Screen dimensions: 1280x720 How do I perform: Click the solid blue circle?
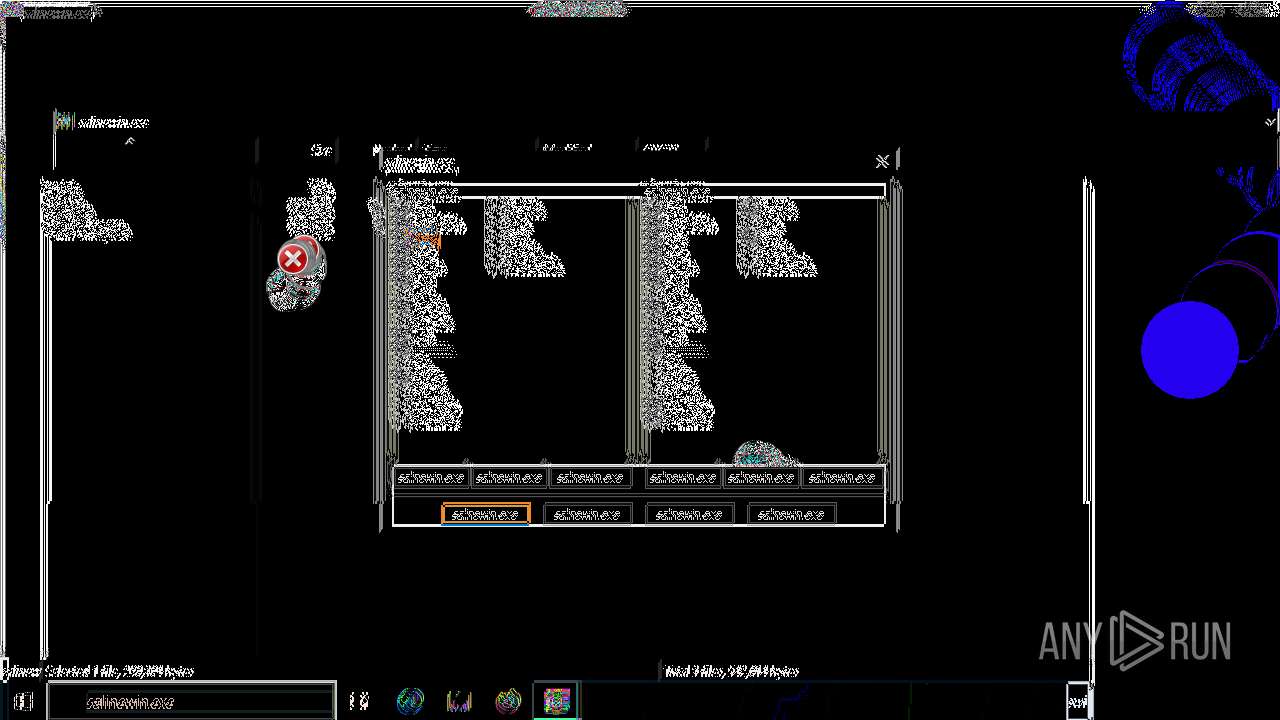tap(1190, 350)
